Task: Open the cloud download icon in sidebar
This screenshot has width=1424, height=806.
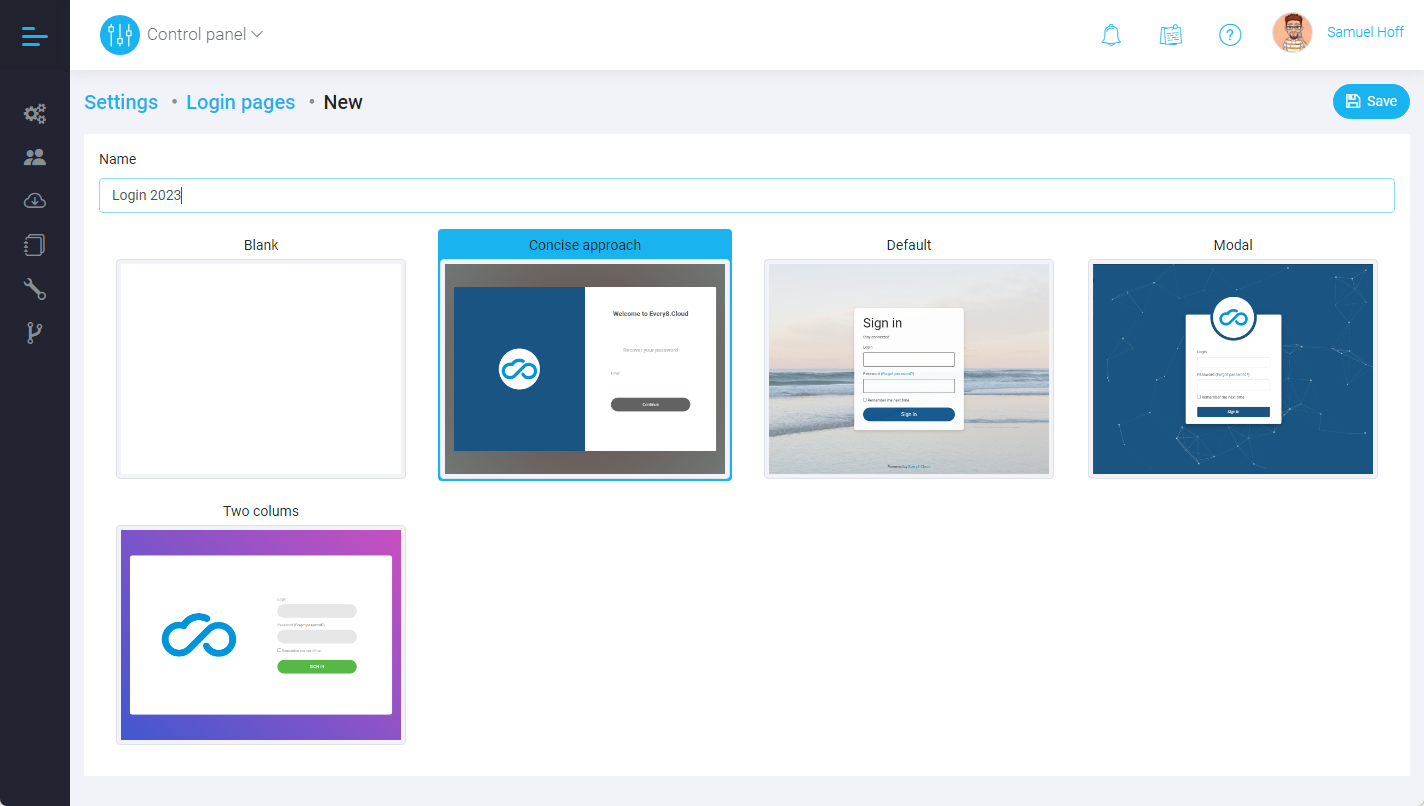Action: tap(34, 200)
